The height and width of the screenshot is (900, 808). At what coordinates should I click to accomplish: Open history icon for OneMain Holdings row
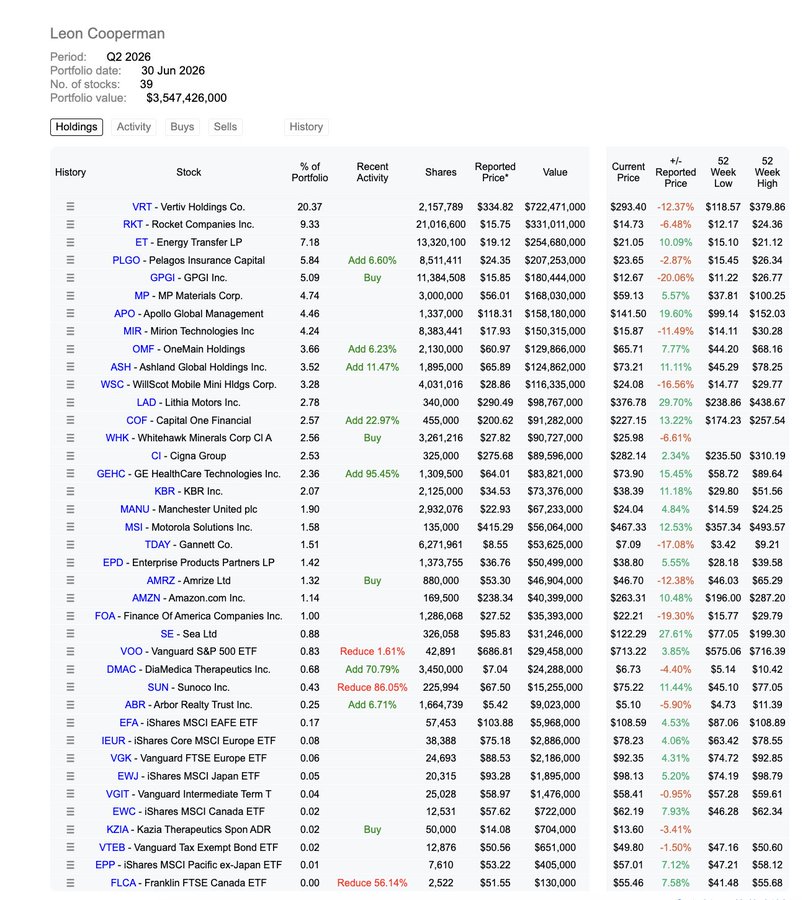click(70, 349)
